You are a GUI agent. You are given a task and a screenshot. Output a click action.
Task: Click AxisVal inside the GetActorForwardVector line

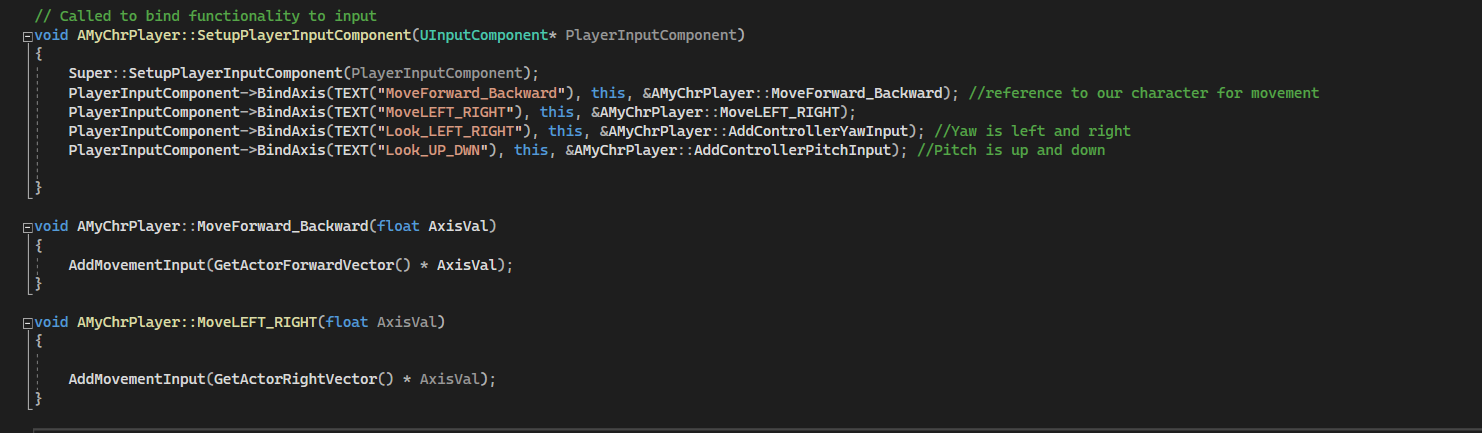[x=467, y=266]
